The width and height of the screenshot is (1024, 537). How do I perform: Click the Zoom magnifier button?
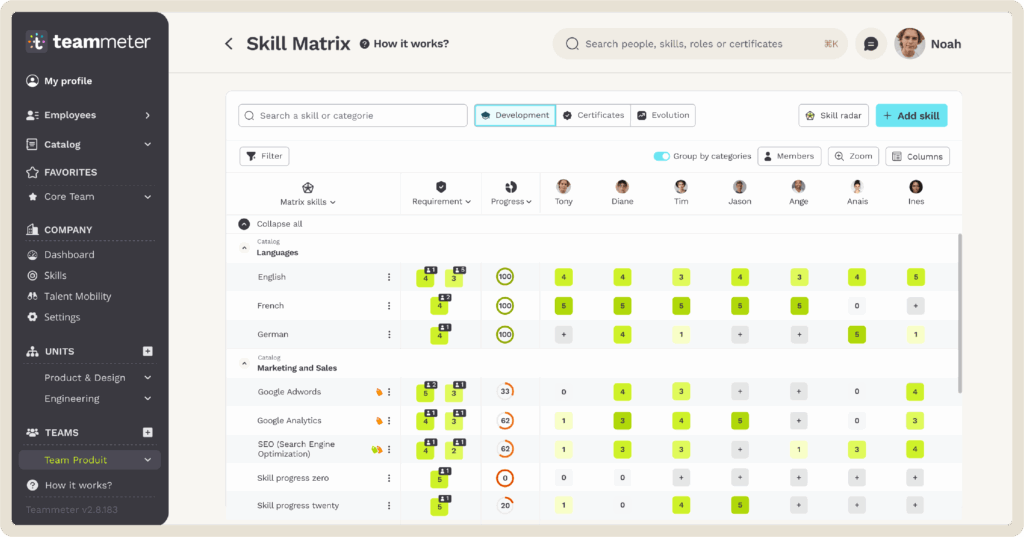click(853, 157)
